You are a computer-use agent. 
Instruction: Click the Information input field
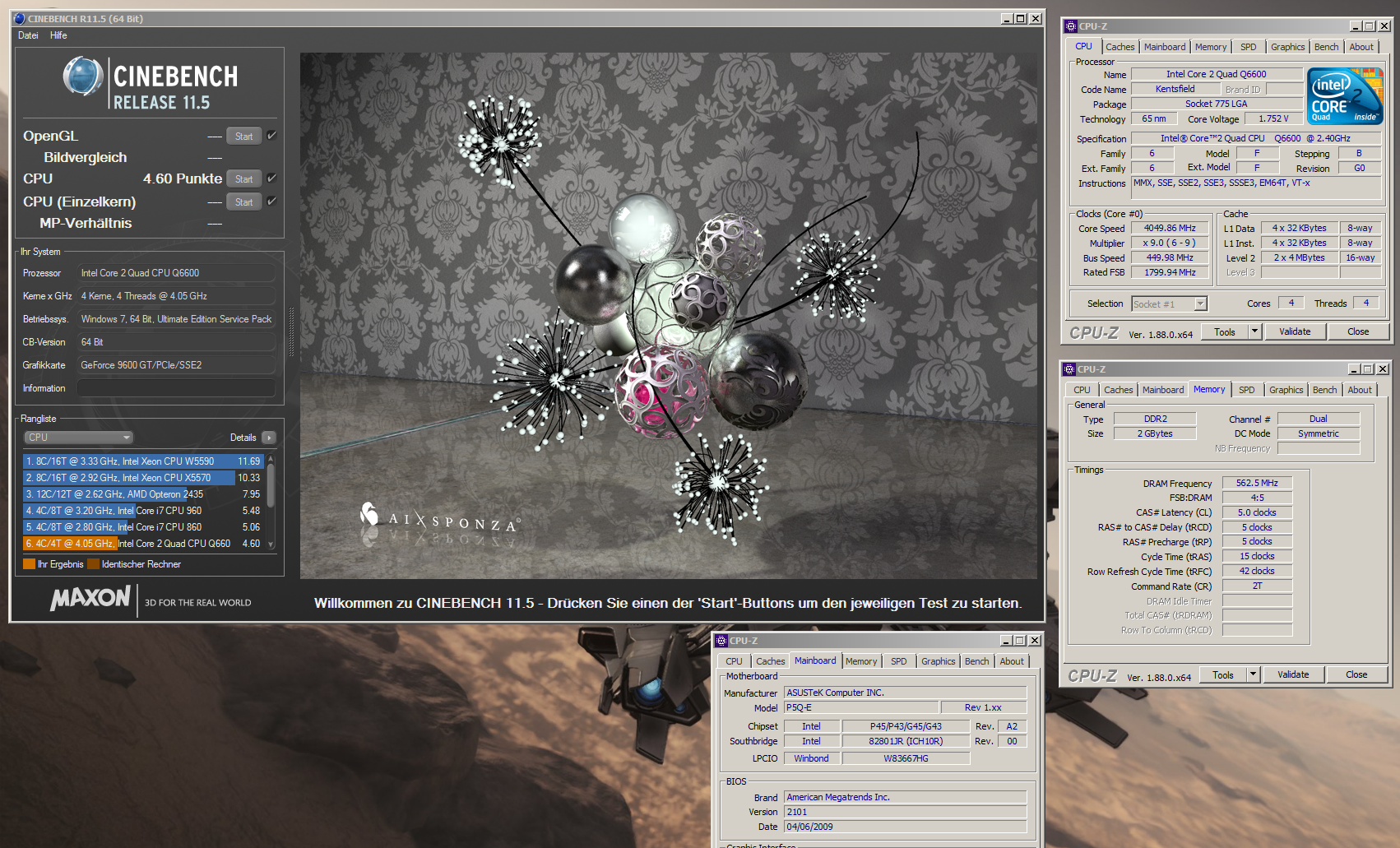pos(176,388)
